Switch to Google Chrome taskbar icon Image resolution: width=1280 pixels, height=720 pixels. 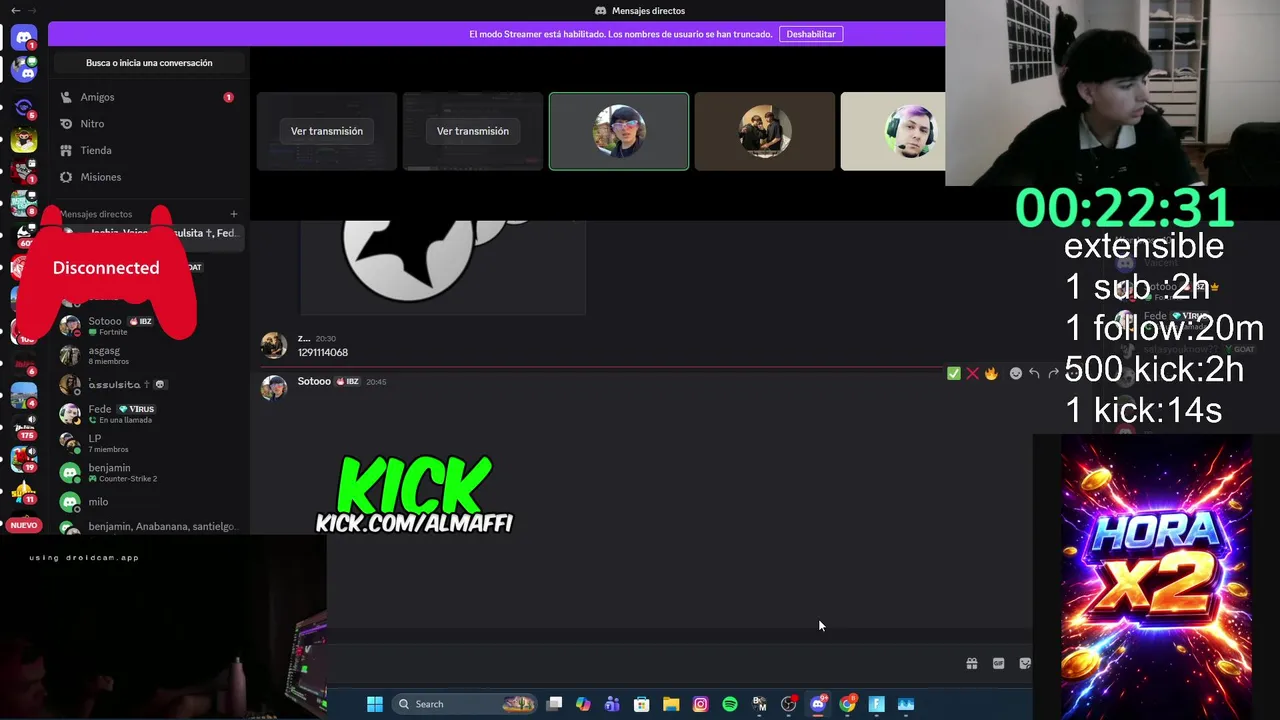pyautogui.click(x=847, y=704)
